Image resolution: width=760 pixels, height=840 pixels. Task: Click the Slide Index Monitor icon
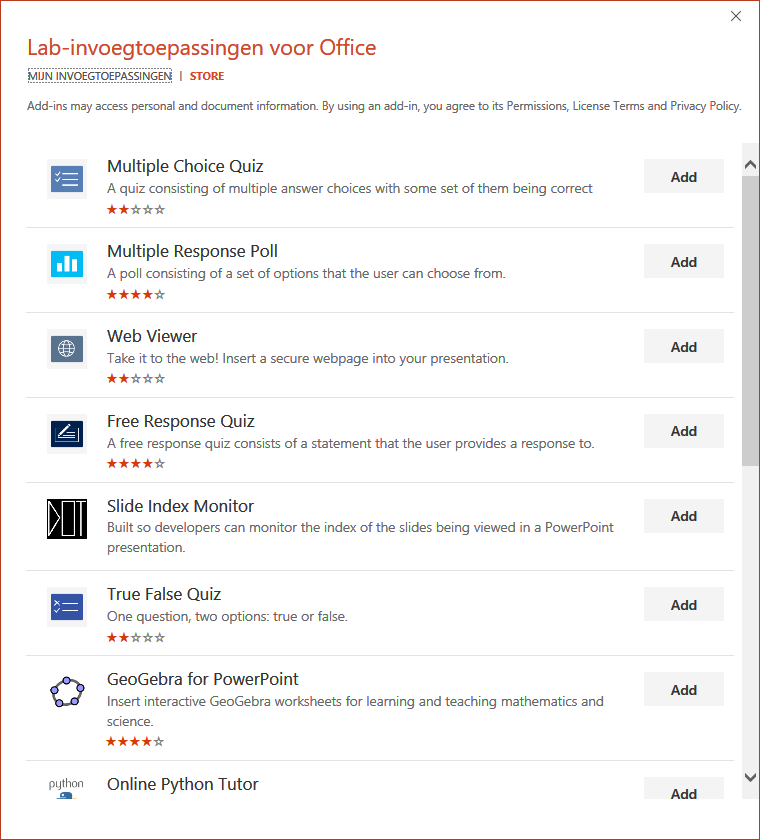67,518
